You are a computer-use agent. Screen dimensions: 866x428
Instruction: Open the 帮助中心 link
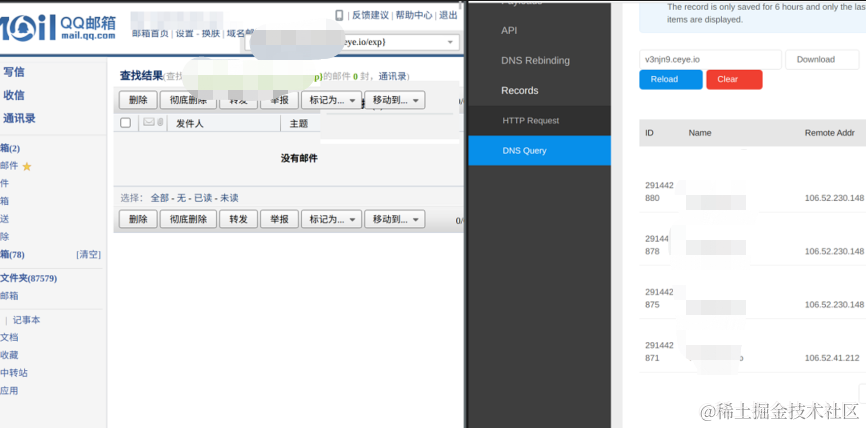[x=414, y=15]
